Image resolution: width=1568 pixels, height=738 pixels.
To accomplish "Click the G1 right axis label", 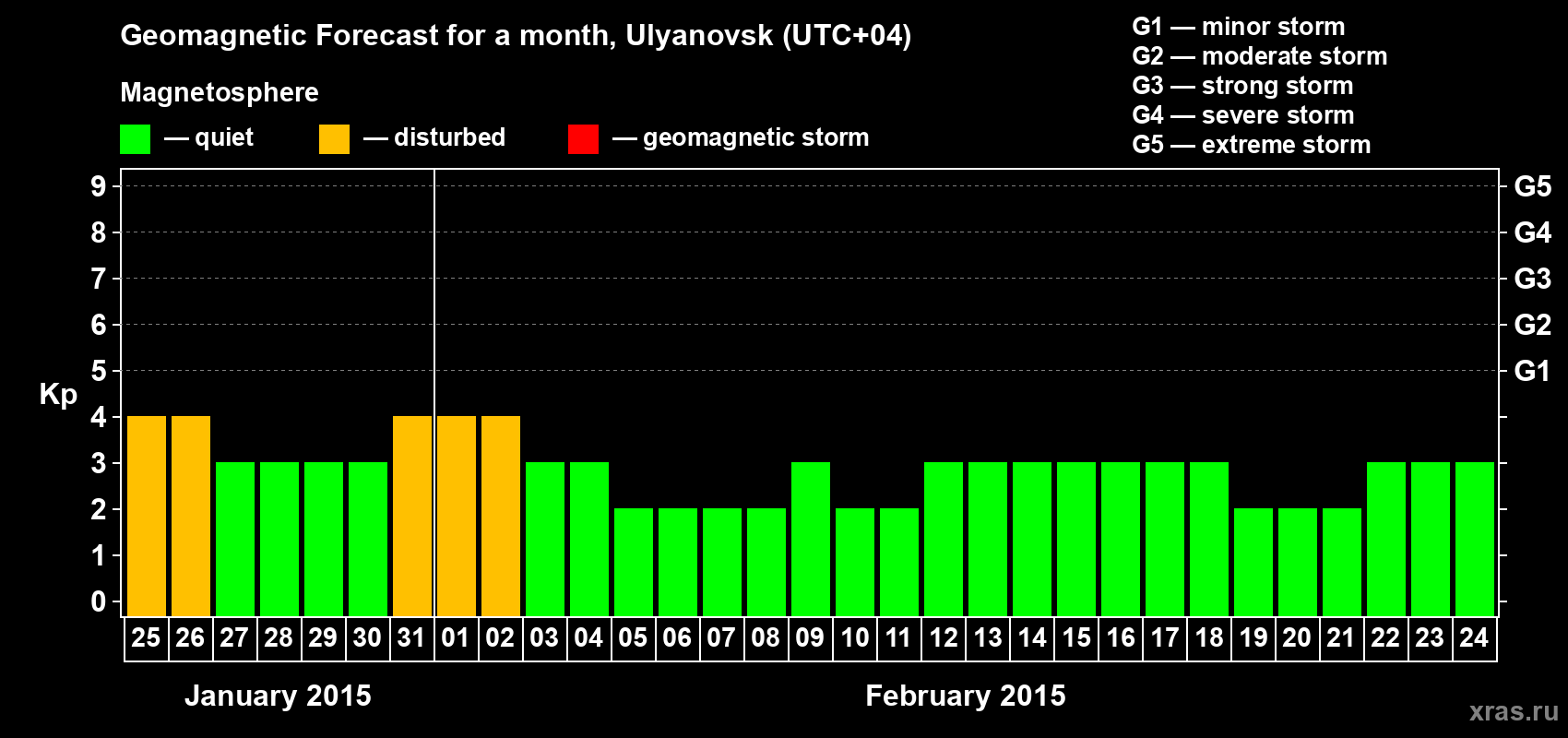I will (x=1533, y=371).
